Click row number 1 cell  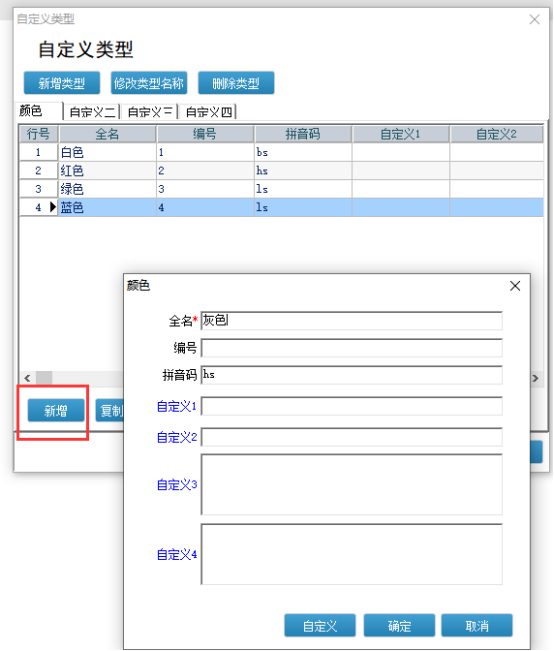point(38,152)
